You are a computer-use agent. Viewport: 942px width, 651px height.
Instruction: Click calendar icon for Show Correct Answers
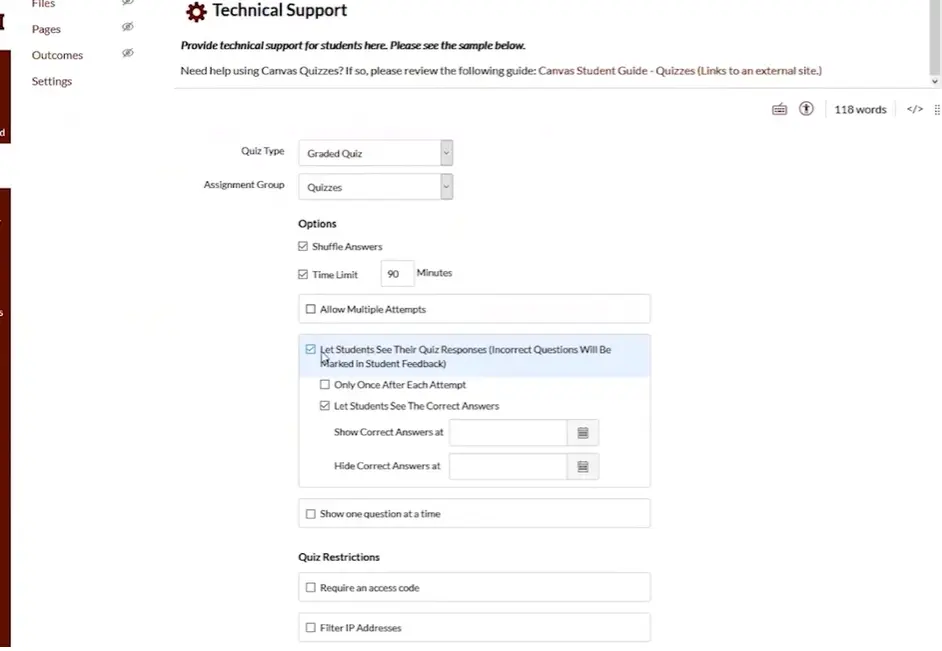click(583, 433)
